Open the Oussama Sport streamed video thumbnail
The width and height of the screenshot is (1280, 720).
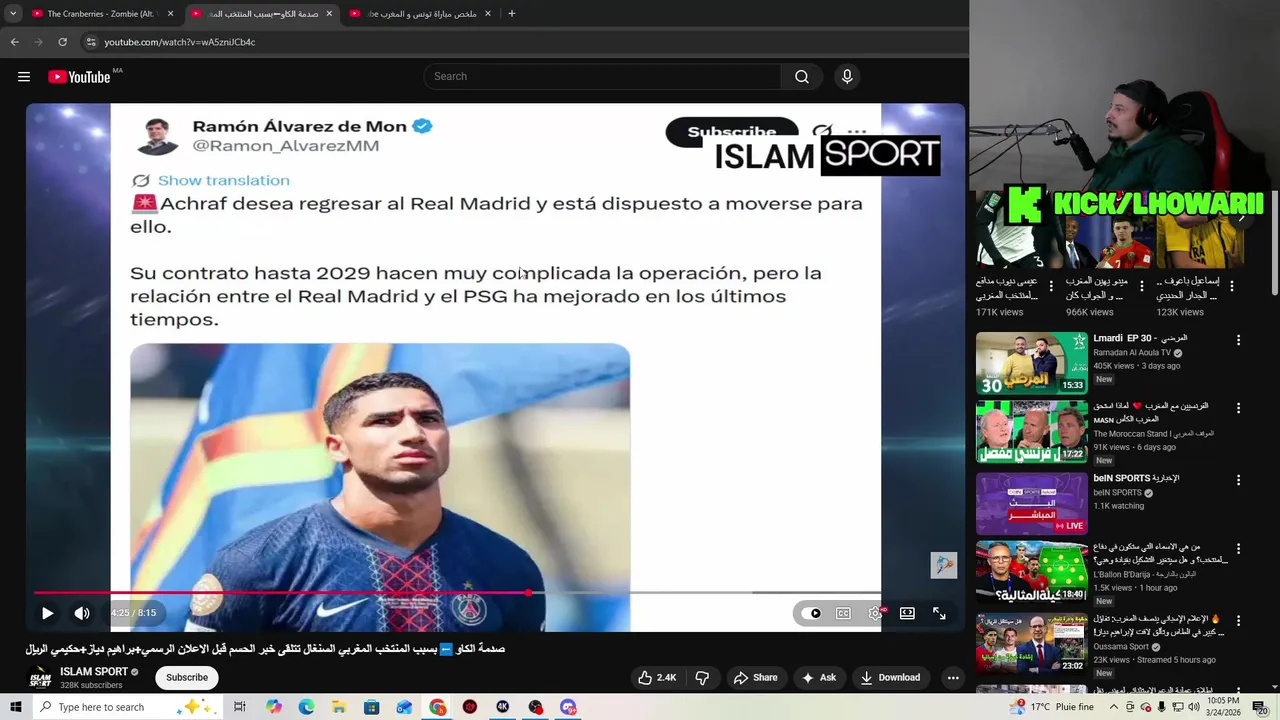[1031, 643]
